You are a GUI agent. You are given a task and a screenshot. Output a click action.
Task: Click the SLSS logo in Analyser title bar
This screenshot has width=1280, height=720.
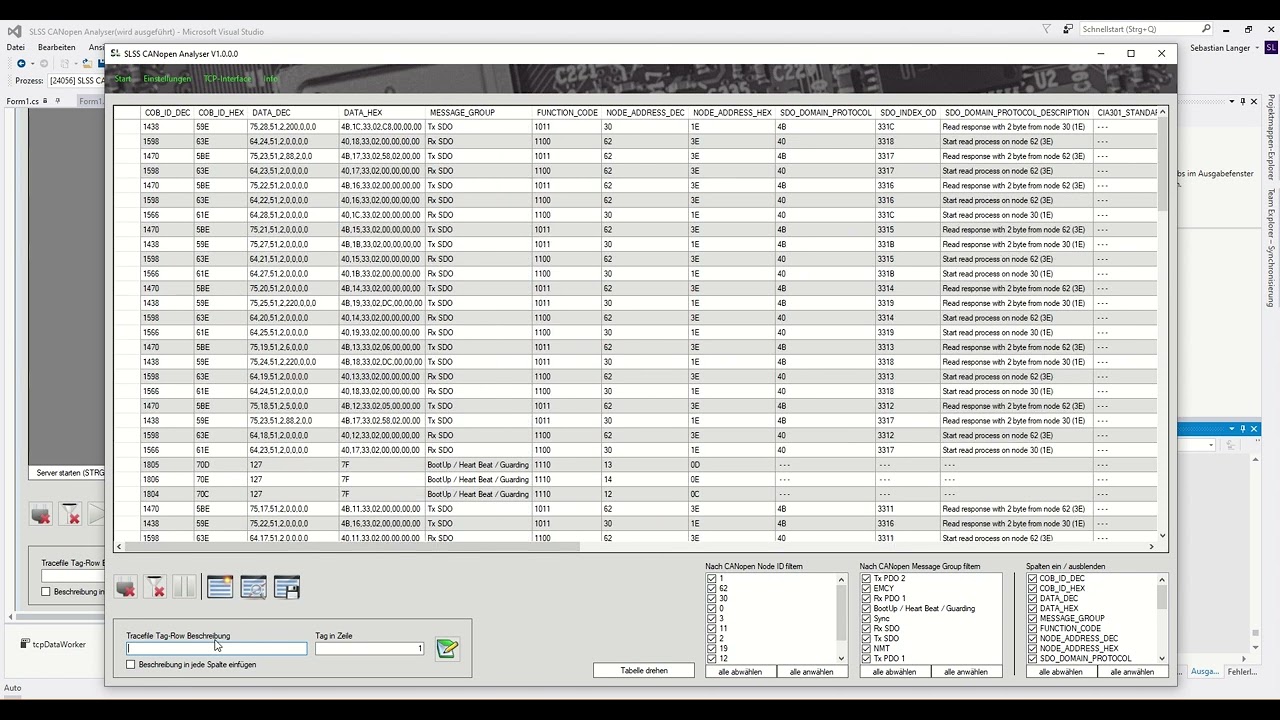(115, 53)
